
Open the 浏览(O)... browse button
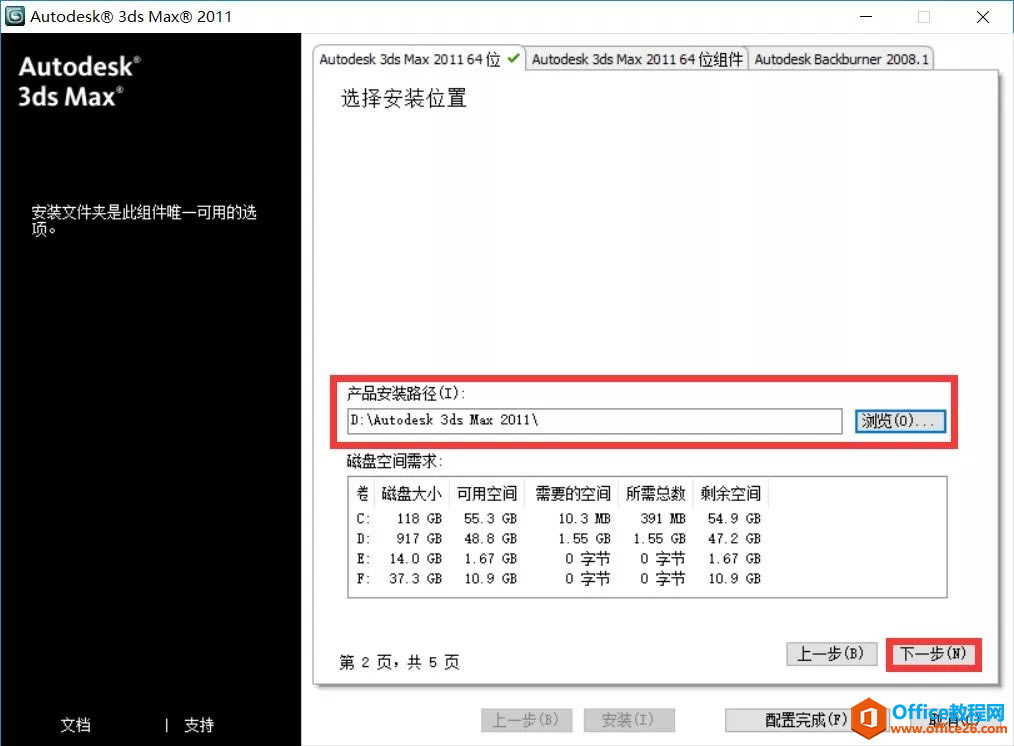click(900, 421)
